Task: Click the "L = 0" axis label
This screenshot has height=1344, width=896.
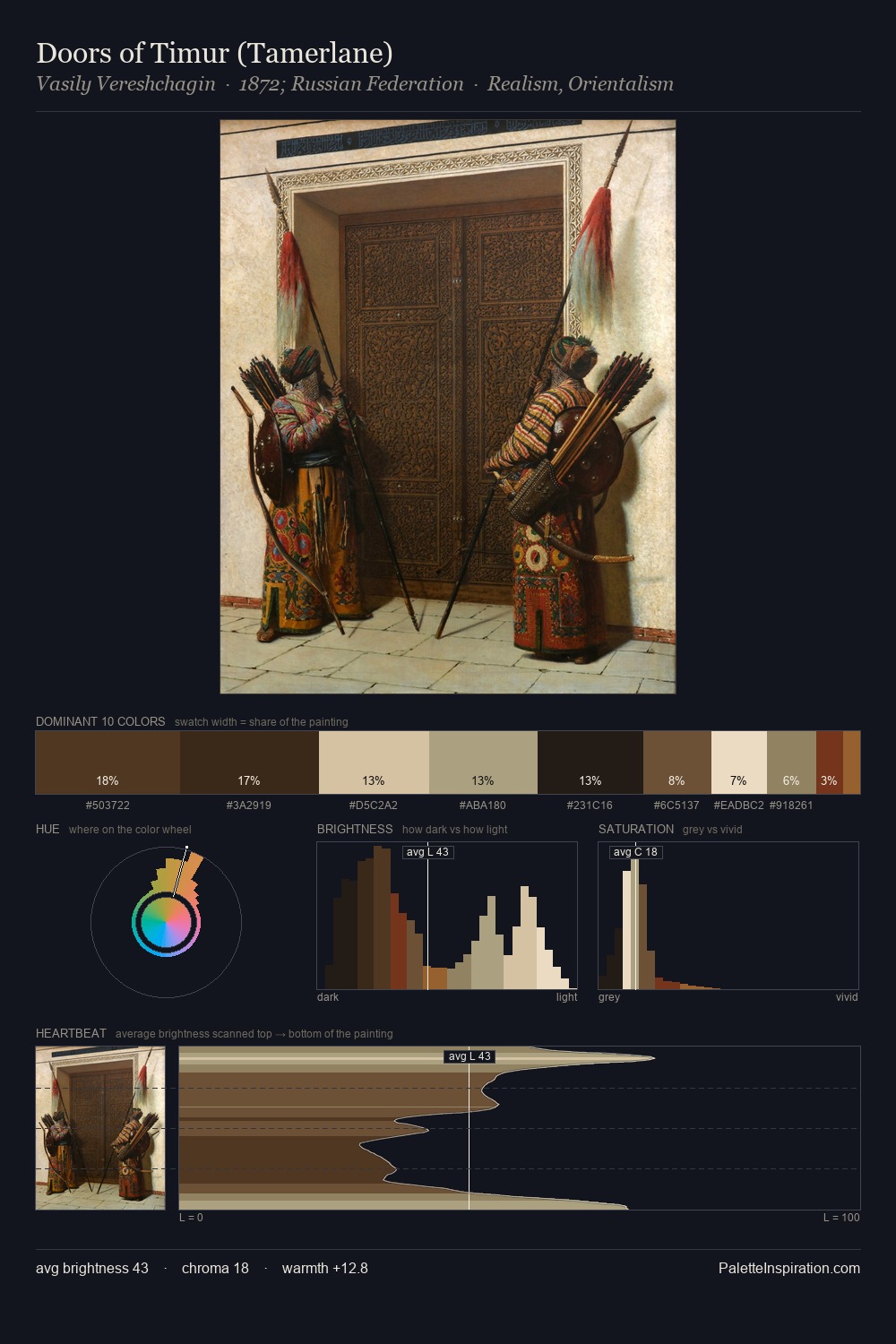Action: tap(191, 1218)
